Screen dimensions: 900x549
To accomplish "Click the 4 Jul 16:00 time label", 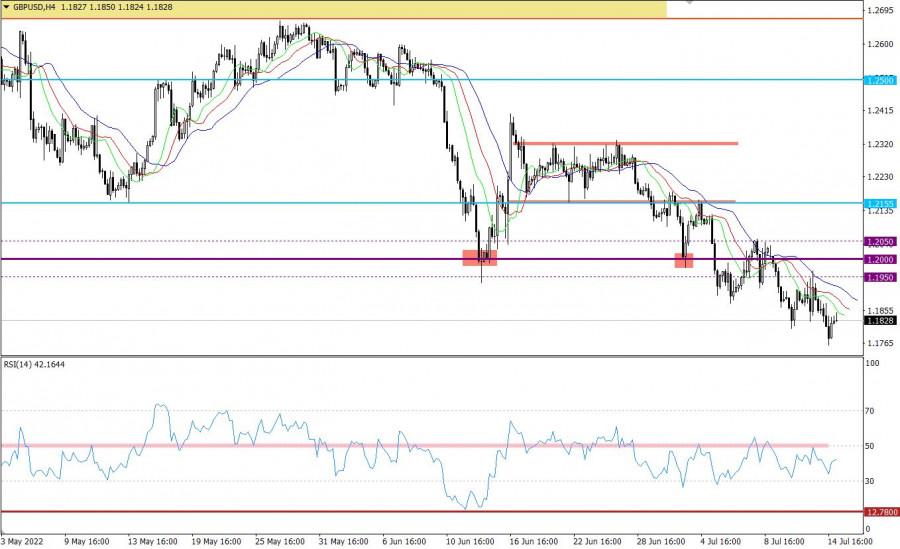I will click(x=720, y=542).
